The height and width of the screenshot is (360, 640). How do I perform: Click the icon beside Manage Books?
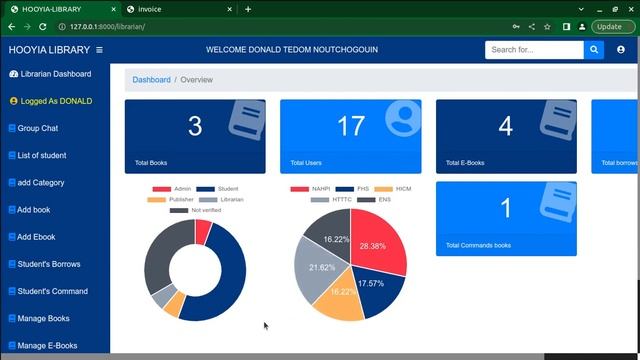coord(12,318)
